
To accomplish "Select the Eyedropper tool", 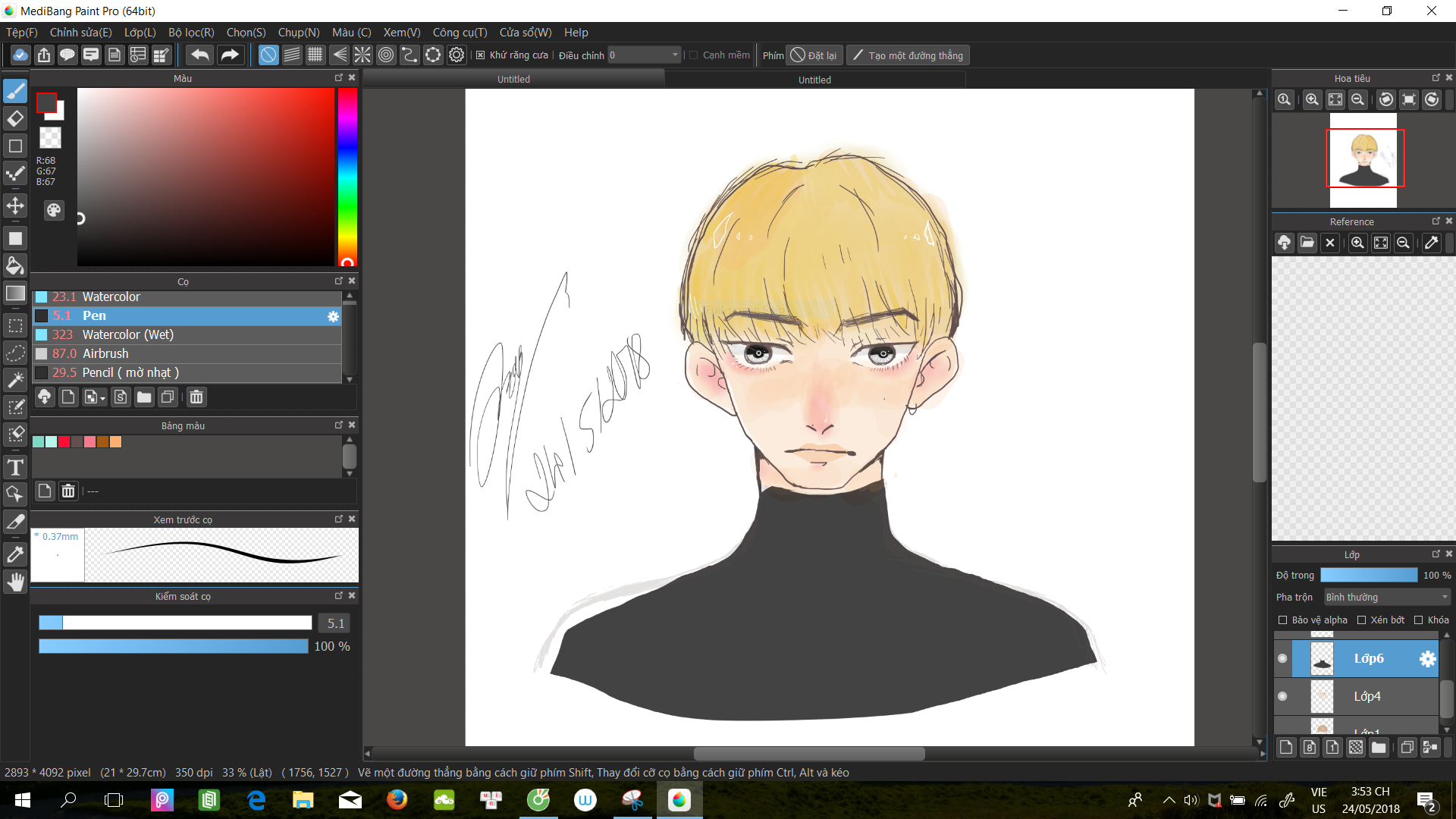I will (x=15, y=554).
